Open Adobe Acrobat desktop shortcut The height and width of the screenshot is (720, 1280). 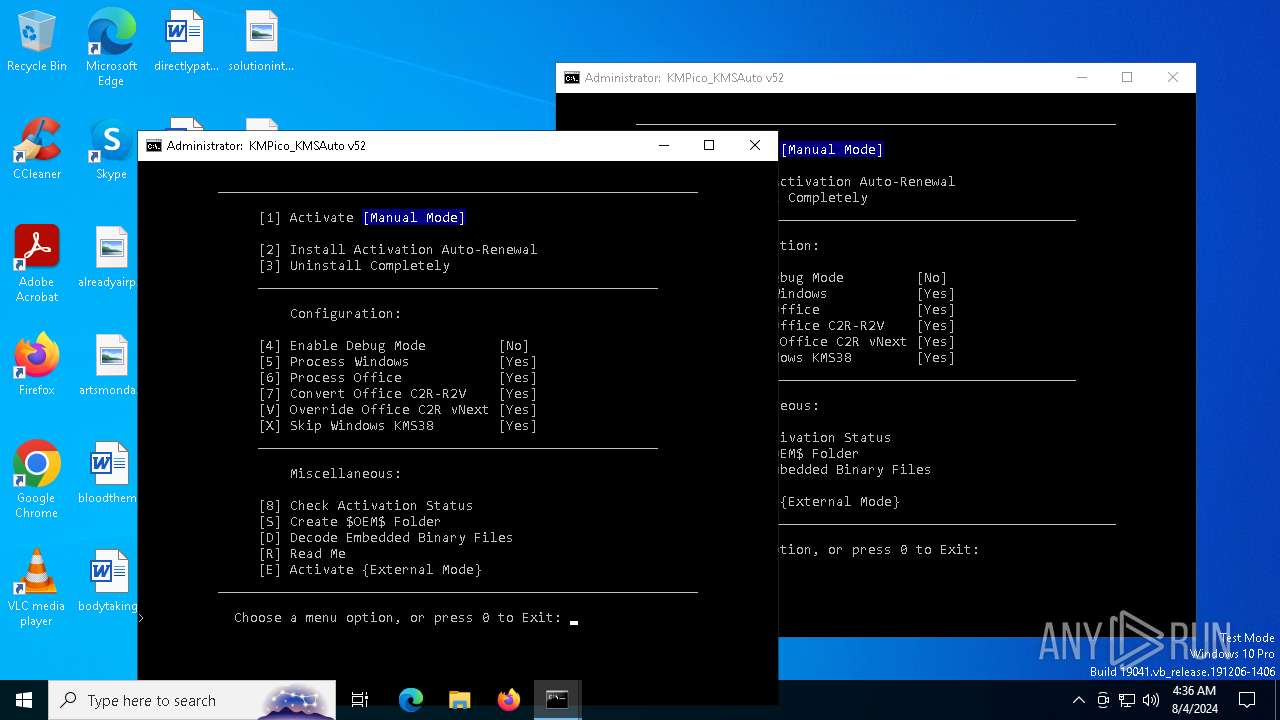[37, 264]
